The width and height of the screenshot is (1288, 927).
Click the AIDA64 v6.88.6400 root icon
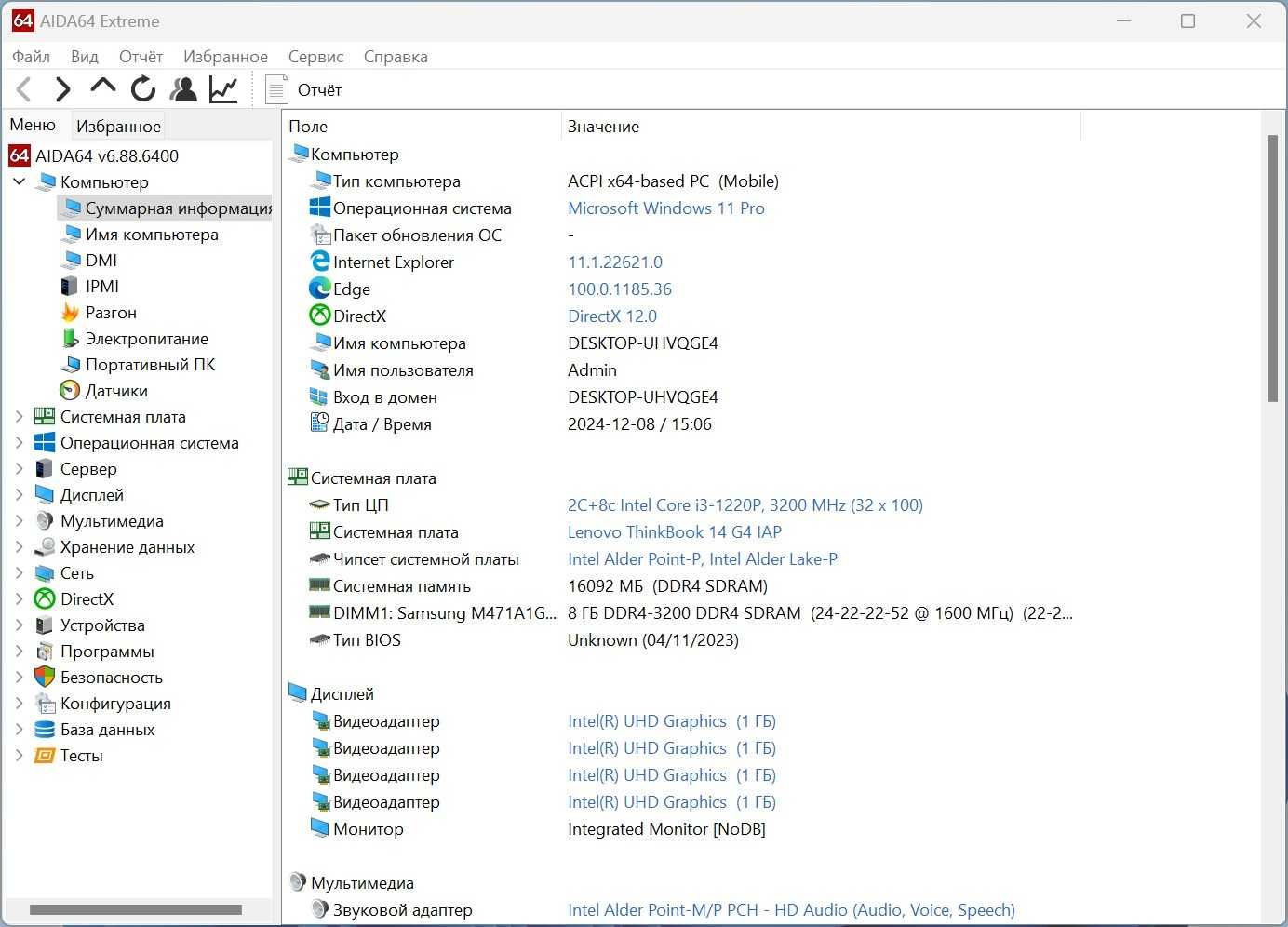pyautogui.click(x=20, y=155)
